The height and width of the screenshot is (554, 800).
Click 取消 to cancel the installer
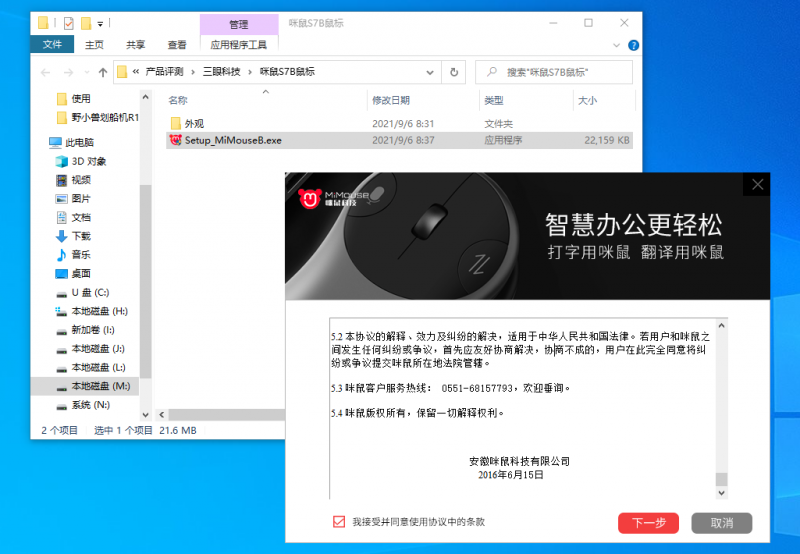click(721, 523)
